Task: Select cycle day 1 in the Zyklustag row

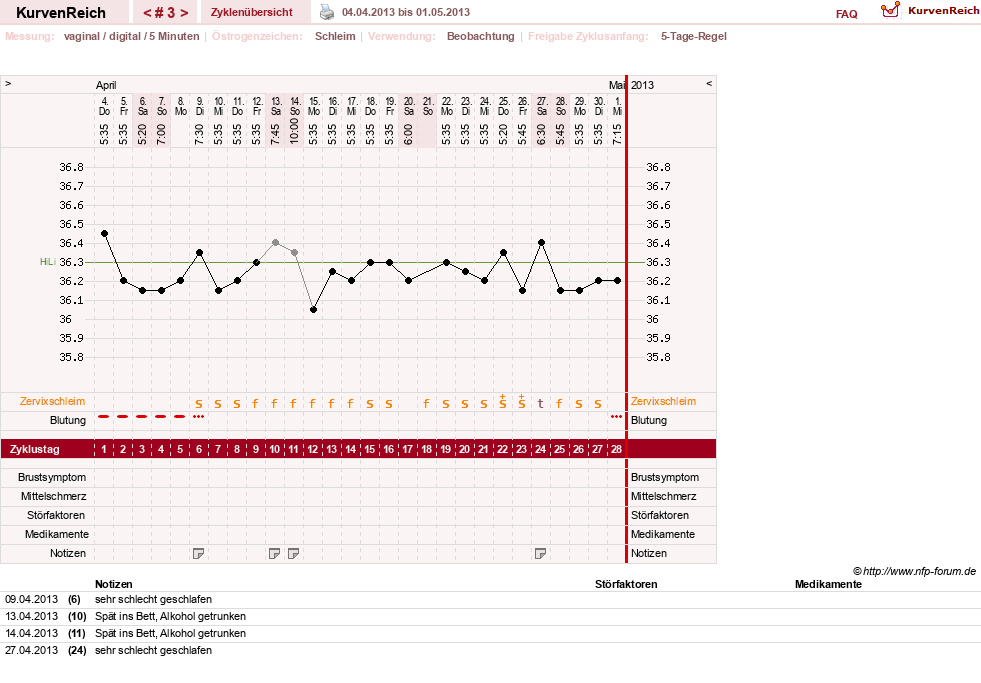Action: 104,449
